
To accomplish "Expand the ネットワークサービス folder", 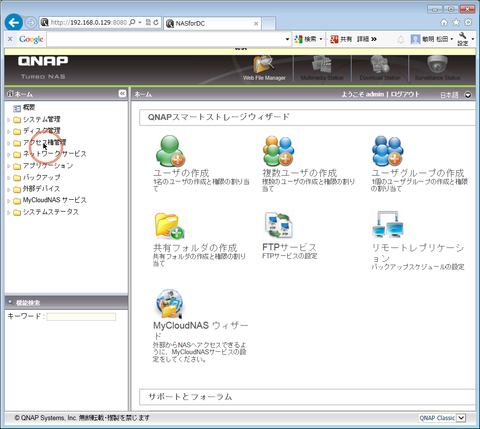I will click(9, 155).
